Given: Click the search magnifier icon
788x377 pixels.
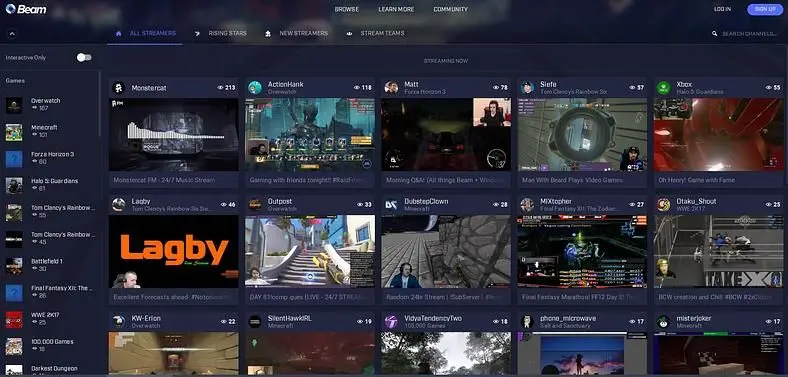Looking at the screenshot, I should (714, 34).
